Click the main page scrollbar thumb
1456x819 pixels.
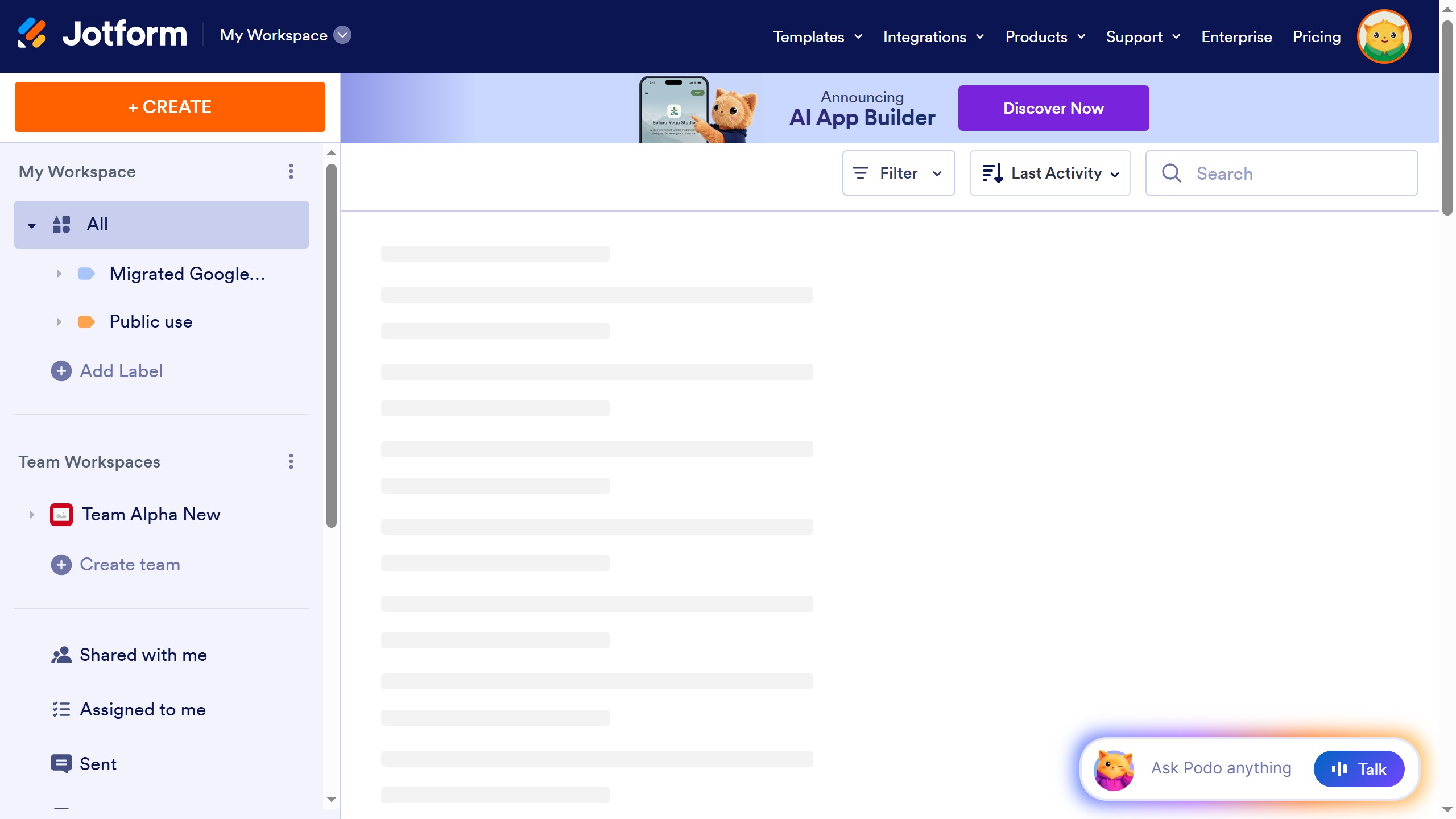tap(1447, 118)
